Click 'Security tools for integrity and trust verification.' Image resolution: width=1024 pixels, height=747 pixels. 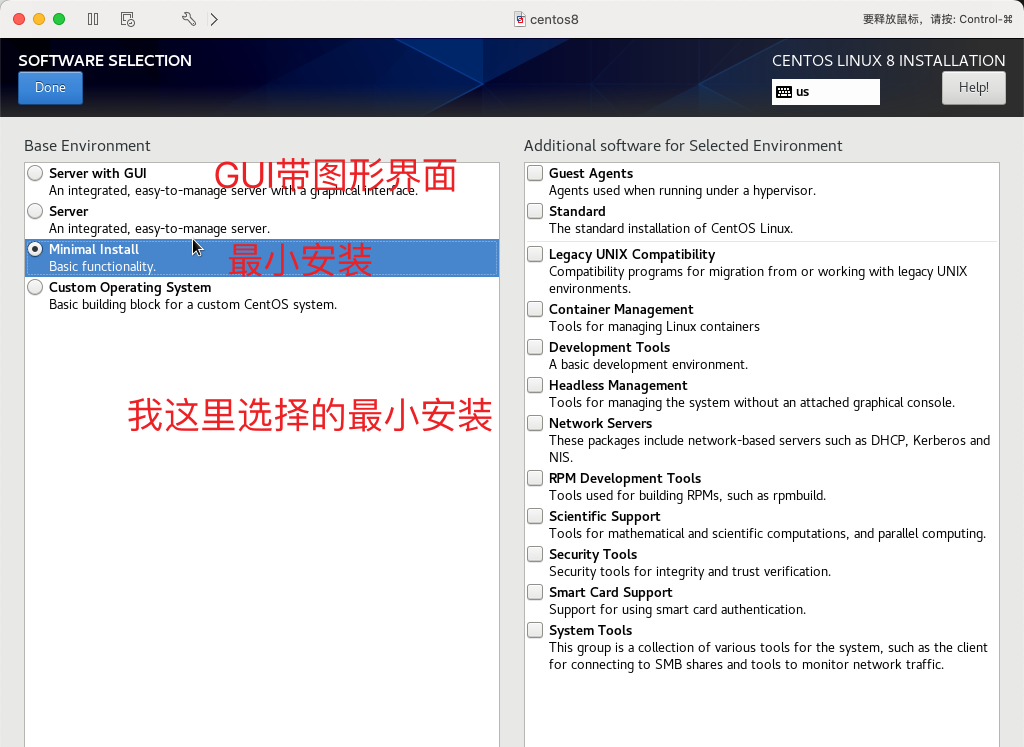[690, 571]
